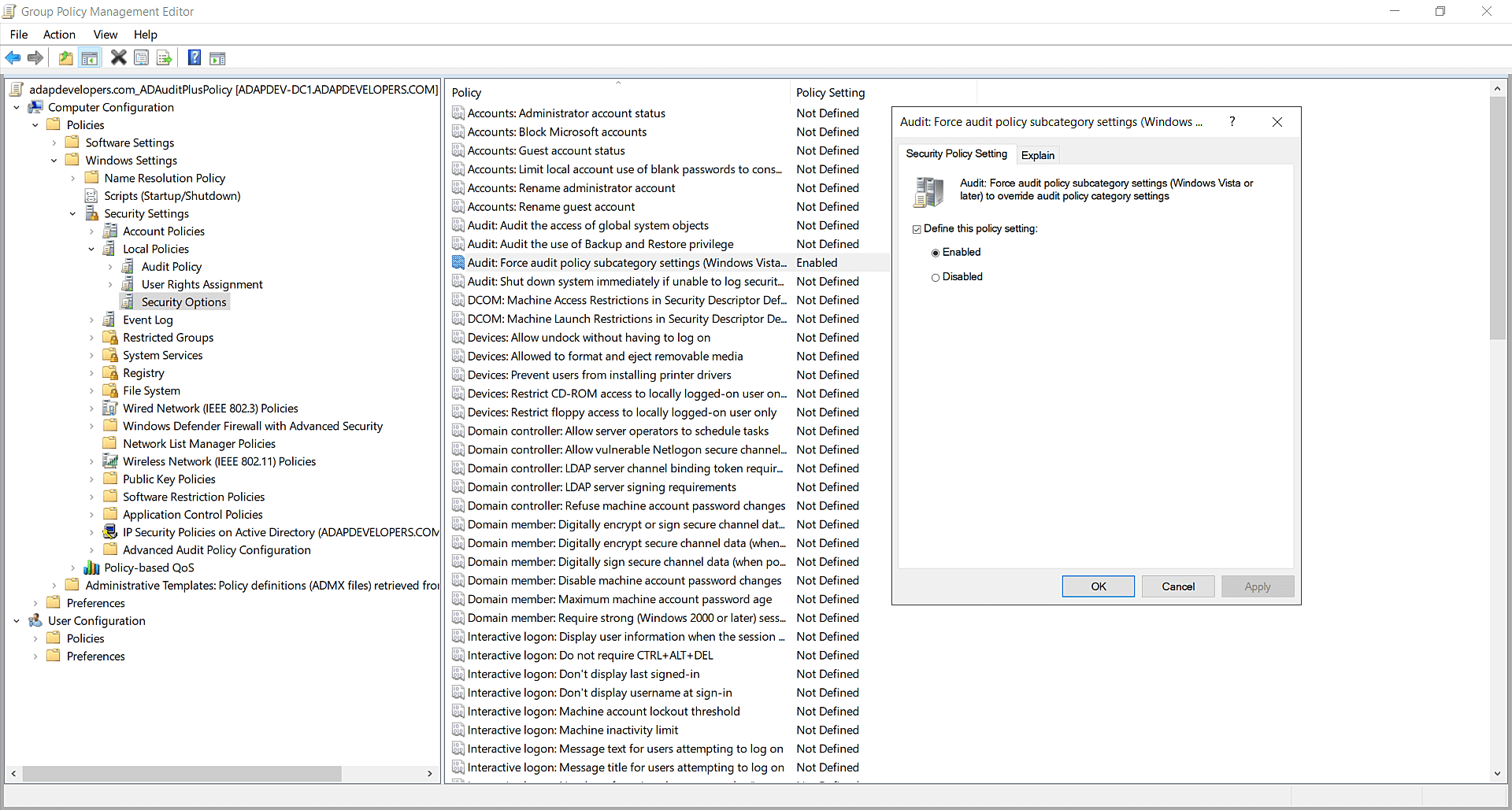Viewport: 1512px width, 810px height.
Task: Click the Up one level toolbar icon
Action: click(65, 57)
